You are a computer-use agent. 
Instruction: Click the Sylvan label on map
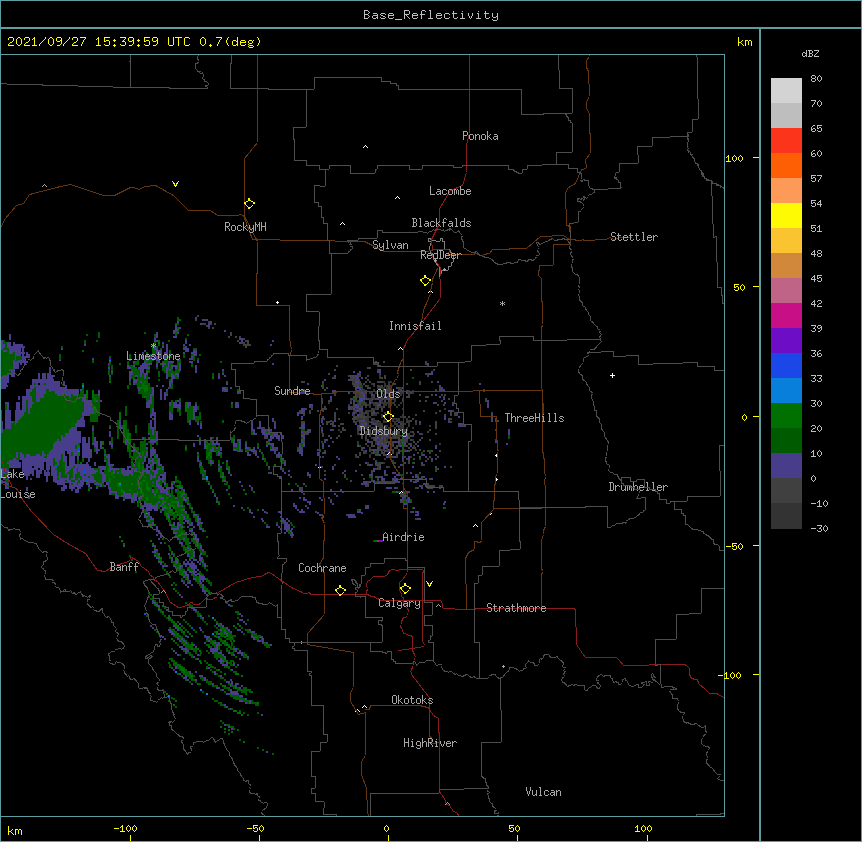(390, 245)
